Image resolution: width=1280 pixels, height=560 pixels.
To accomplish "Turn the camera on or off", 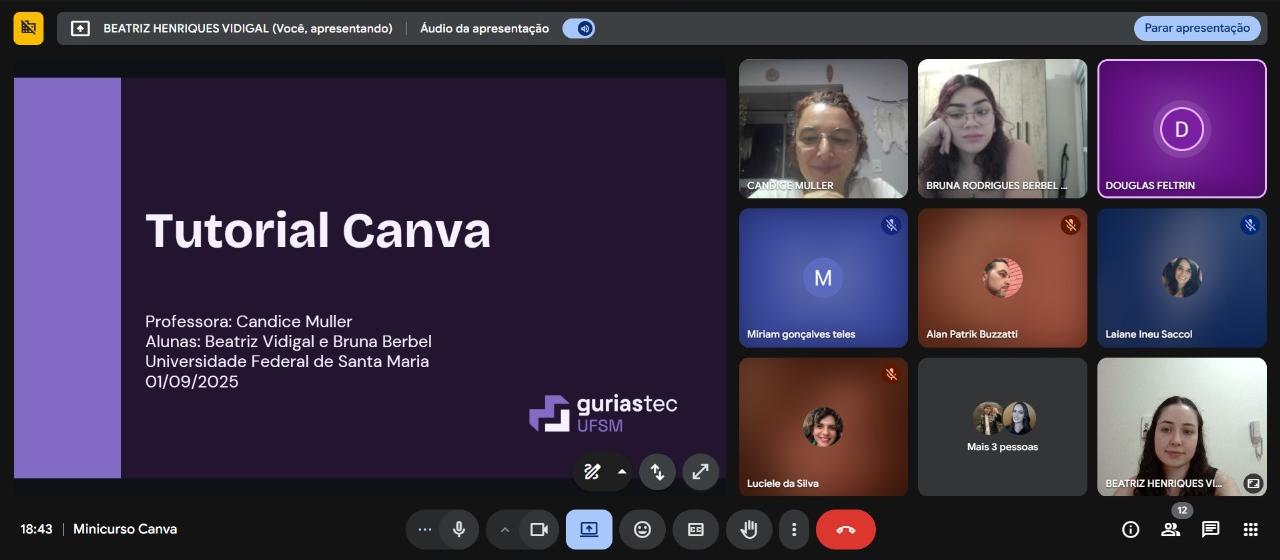I will [539, 529].
